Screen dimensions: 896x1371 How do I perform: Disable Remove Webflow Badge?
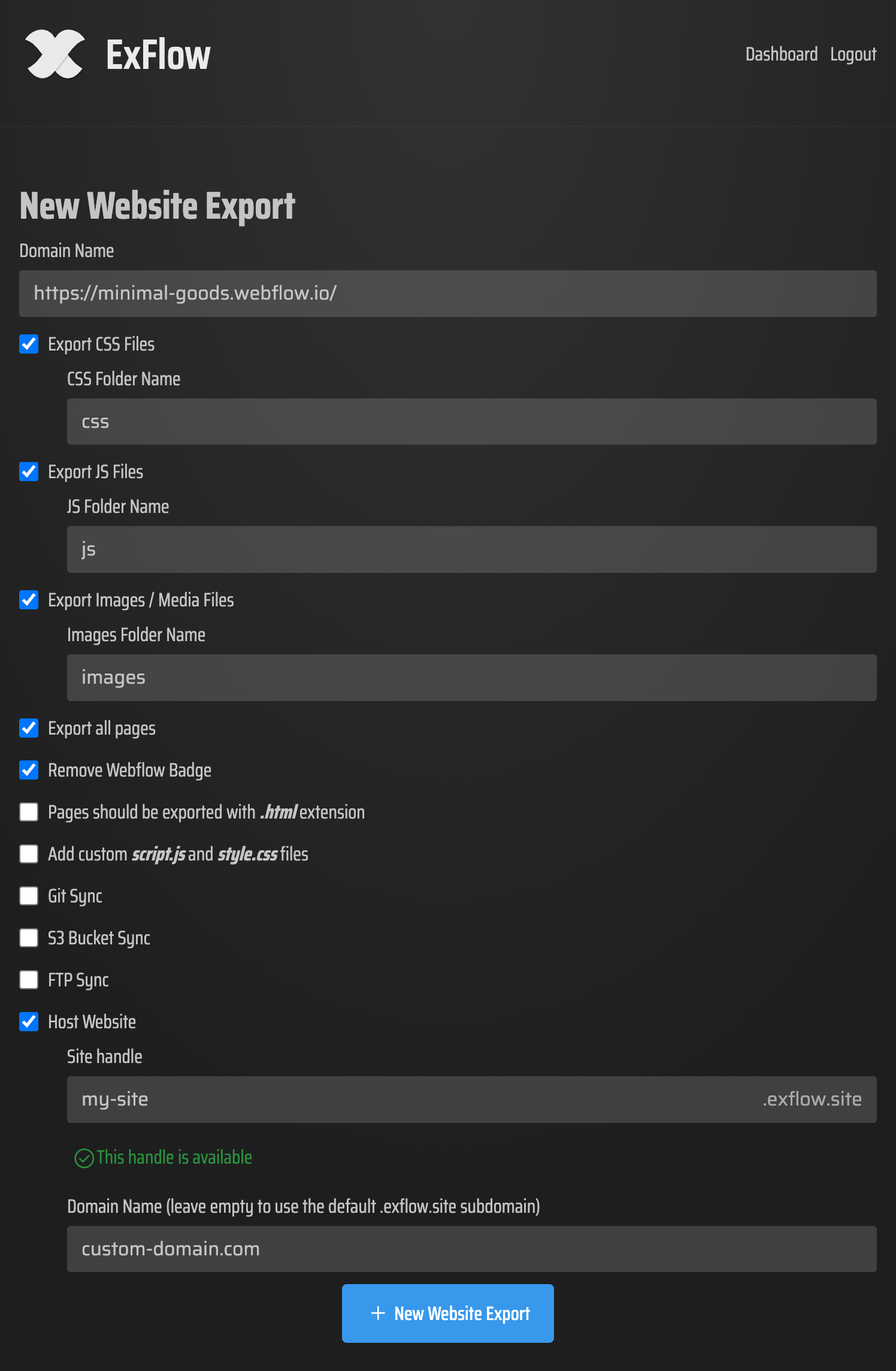(x=28, y=770)
